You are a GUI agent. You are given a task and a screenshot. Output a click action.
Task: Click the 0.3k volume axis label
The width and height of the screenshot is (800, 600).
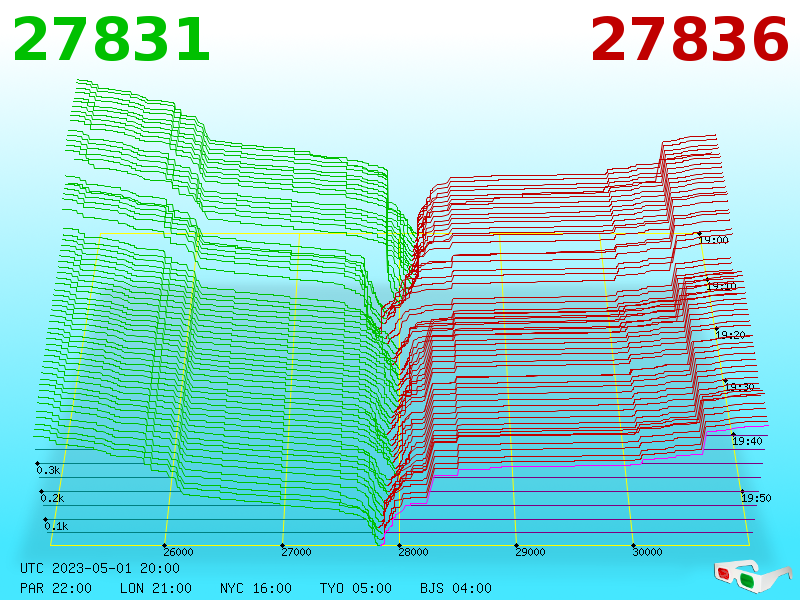click(x=48, y=470)
